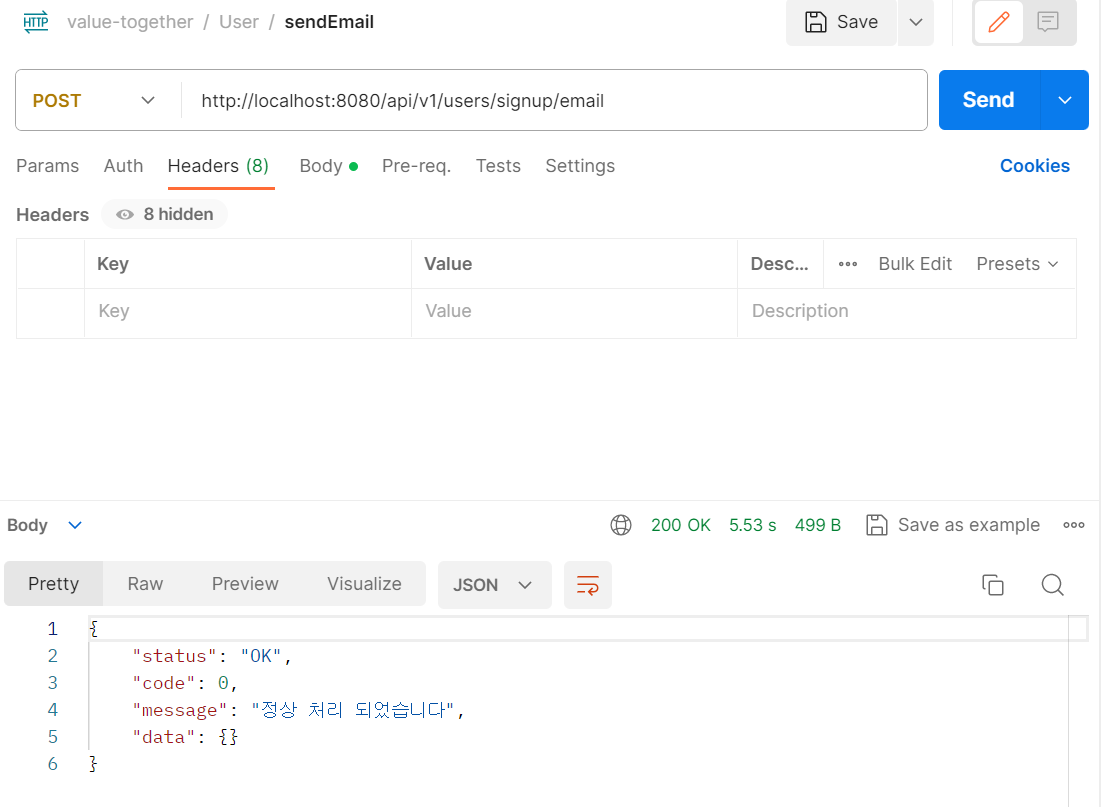Click the Save button
The image size is (1105, 807).
841,22
